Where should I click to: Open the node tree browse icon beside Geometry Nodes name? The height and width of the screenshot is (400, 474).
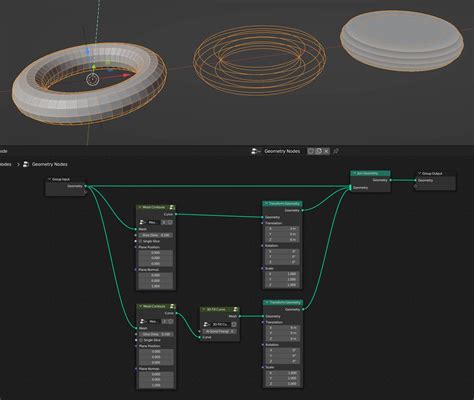[255, 151]
